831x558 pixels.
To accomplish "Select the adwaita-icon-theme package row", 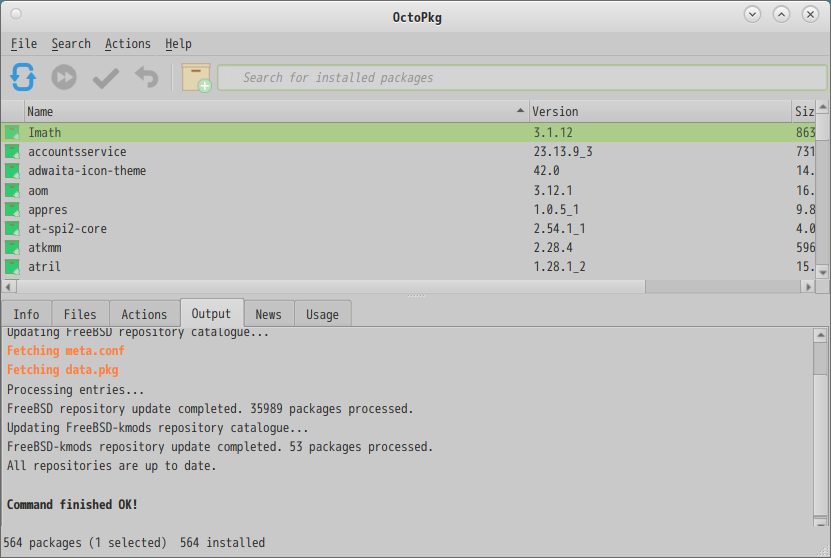I will 408,171.
